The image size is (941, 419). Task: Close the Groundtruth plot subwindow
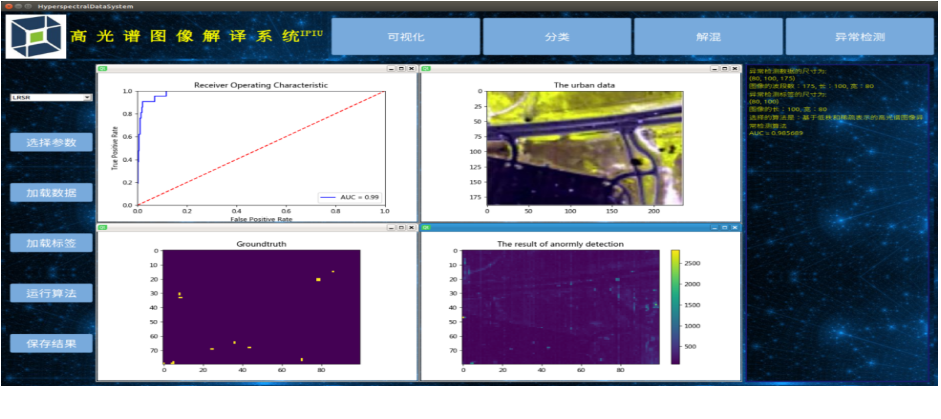[410, 228]
